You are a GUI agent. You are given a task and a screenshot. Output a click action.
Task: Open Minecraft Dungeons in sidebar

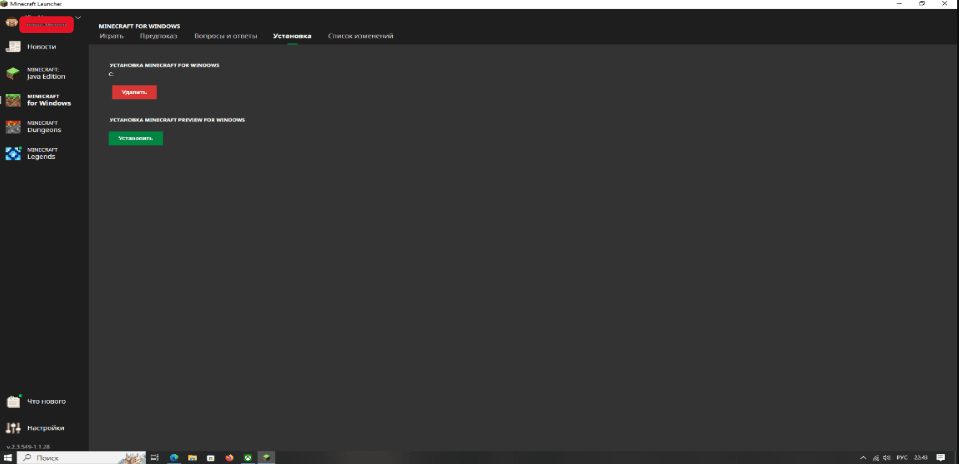[44, 127]
